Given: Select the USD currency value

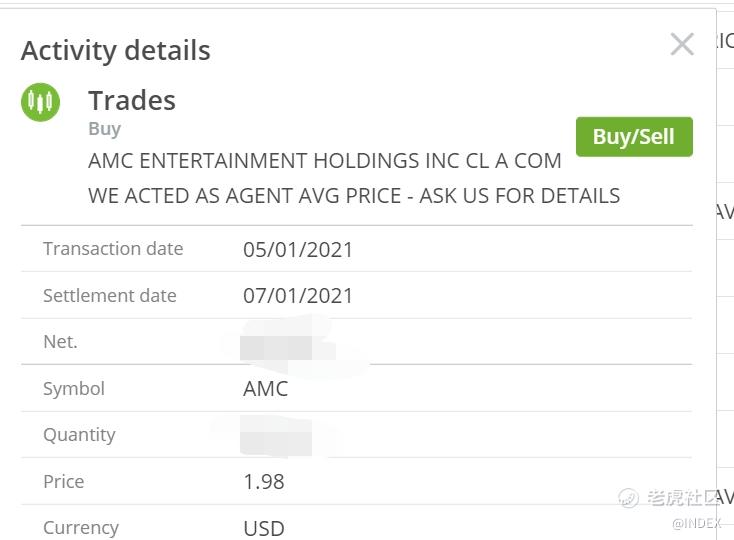Looking at the screenshot, I should pos(264,529).
